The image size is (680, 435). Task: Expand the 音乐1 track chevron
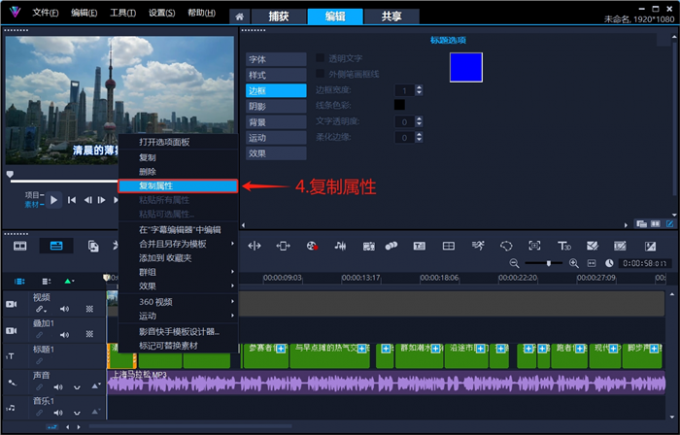point(77,413)
